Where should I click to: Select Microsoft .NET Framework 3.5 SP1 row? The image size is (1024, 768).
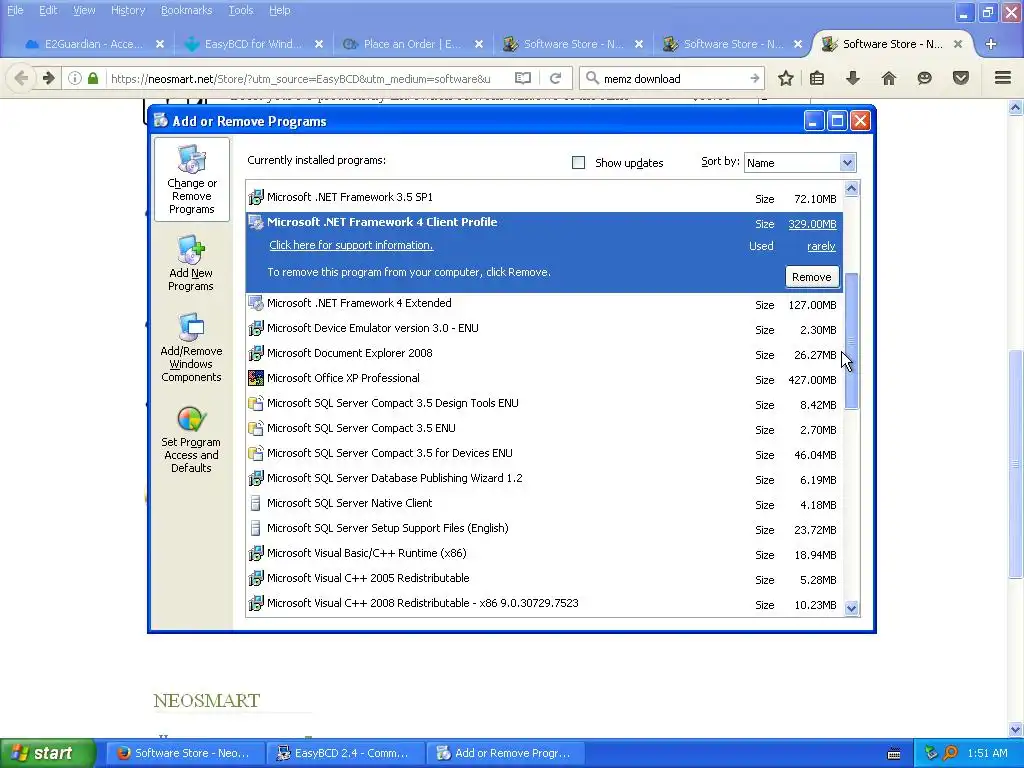coord(544,198)
